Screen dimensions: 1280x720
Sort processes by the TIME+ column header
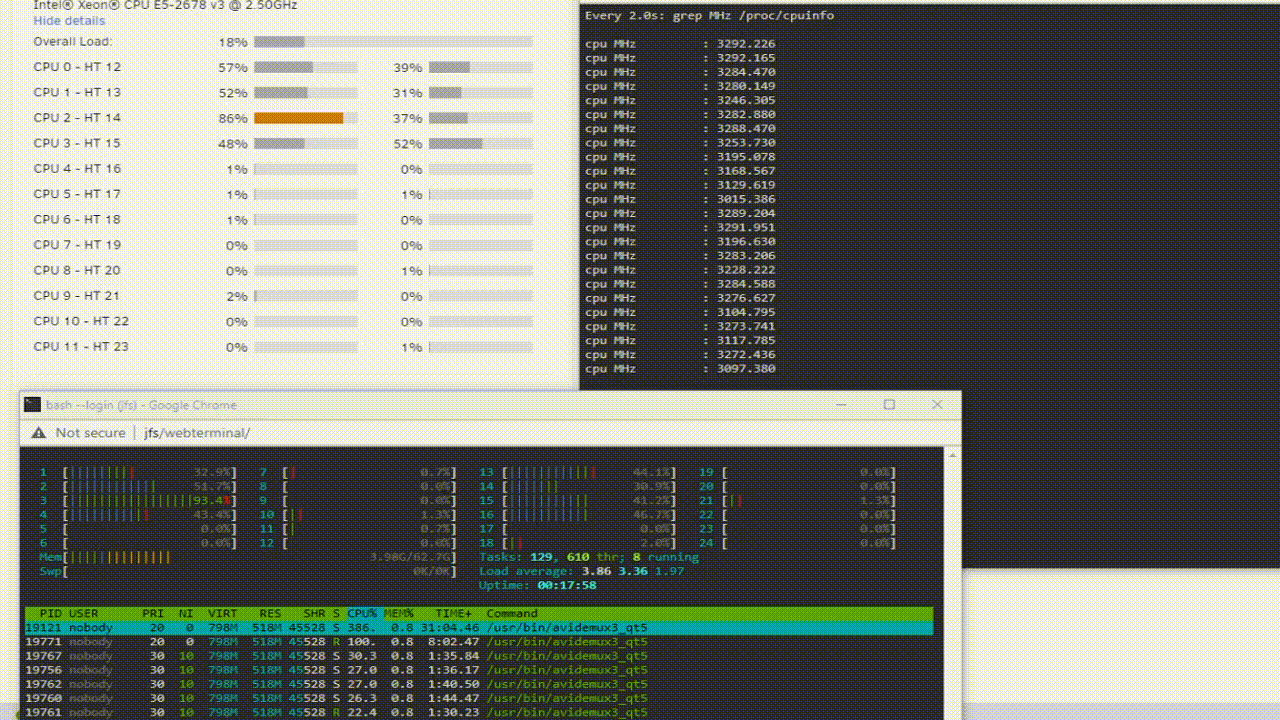(x=455, y=613)
